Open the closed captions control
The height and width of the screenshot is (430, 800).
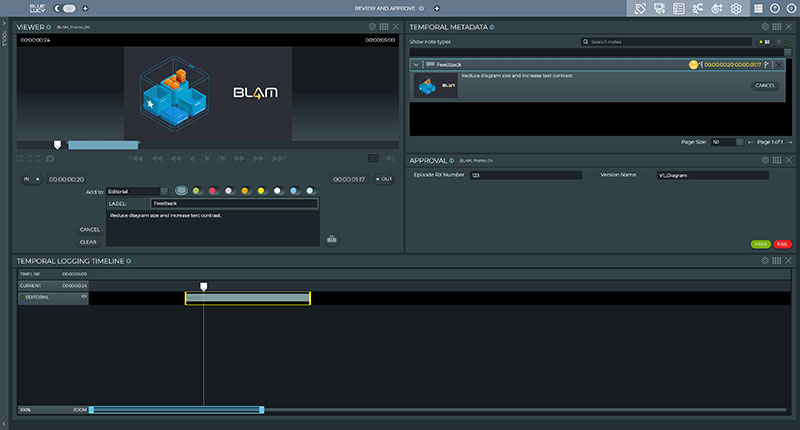(x=374, y=158)
